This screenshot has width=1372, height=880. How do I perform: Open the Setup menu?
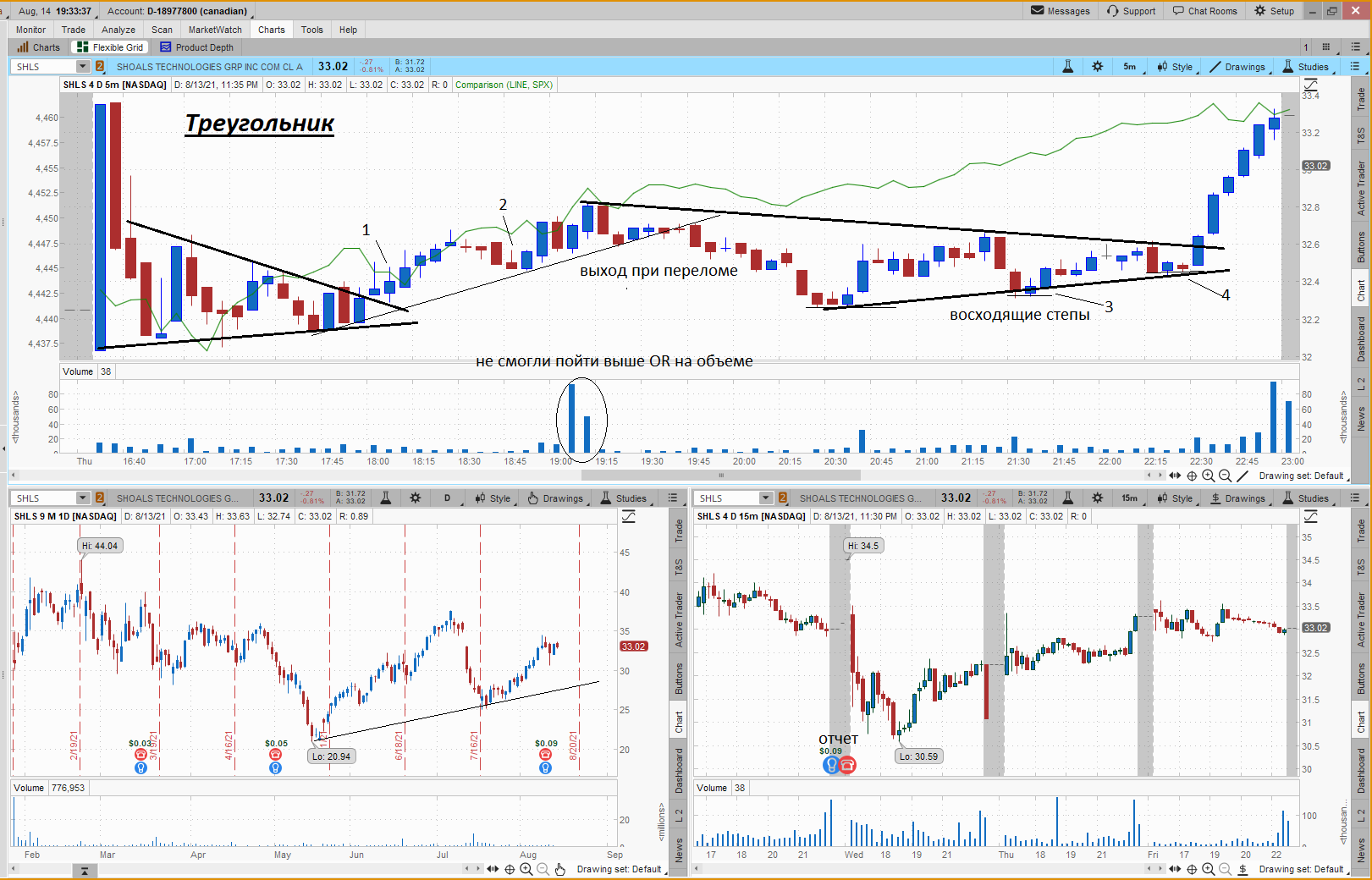click(x=1274, y=11)
